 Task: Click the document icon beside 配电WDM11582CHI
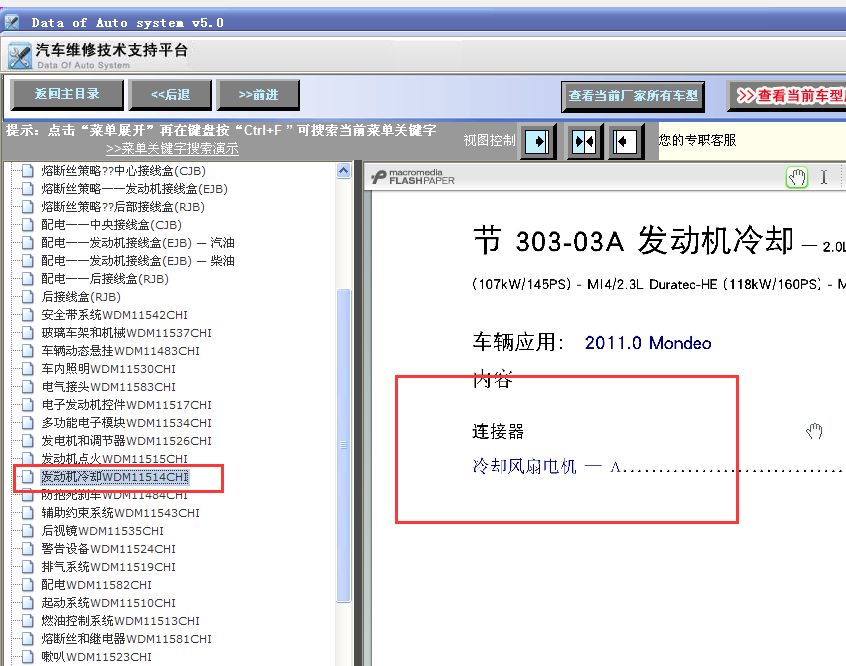tap(28, 585)
